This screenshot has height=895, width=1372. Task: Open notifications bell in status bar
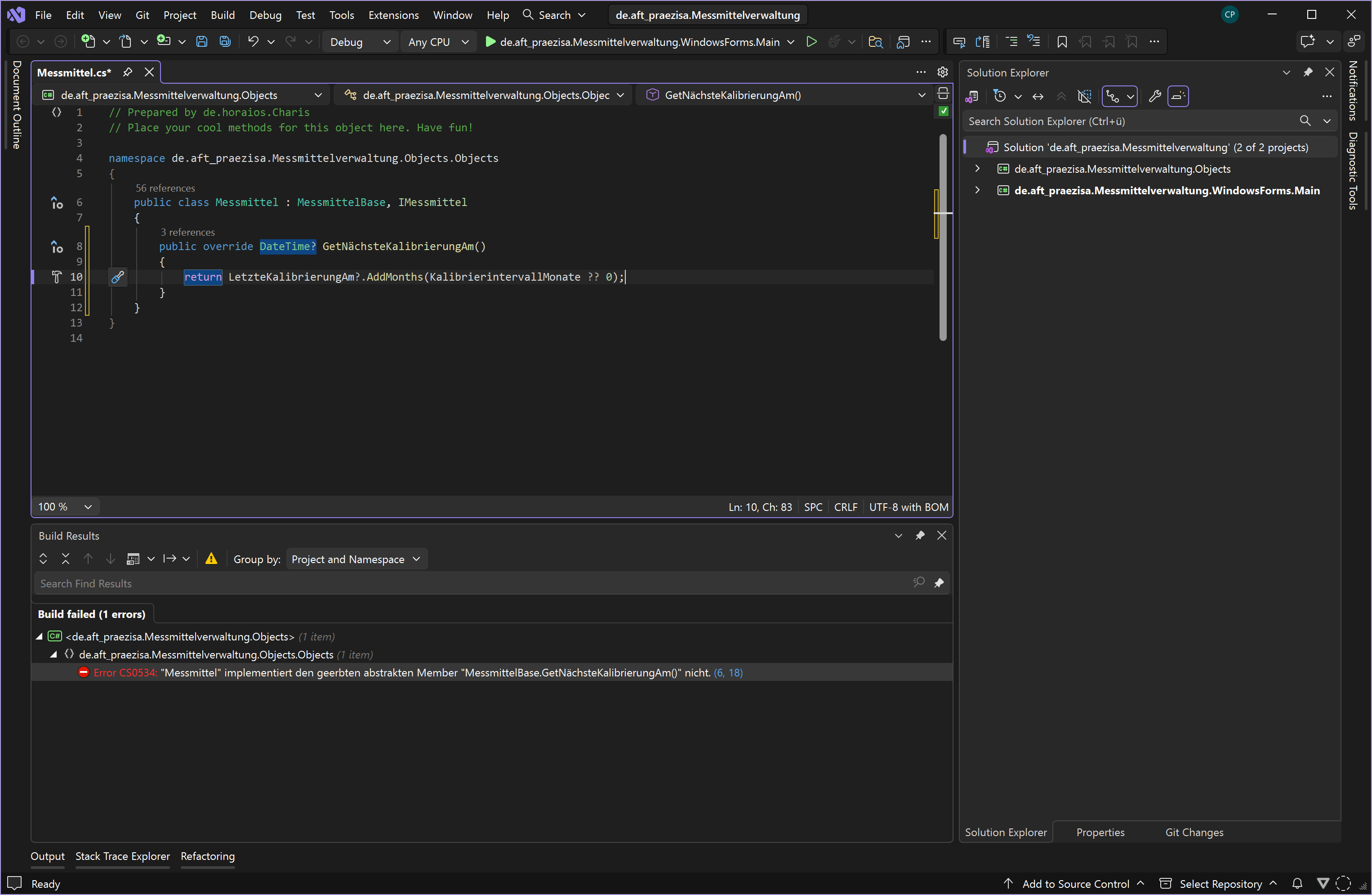pos(1297,883)
